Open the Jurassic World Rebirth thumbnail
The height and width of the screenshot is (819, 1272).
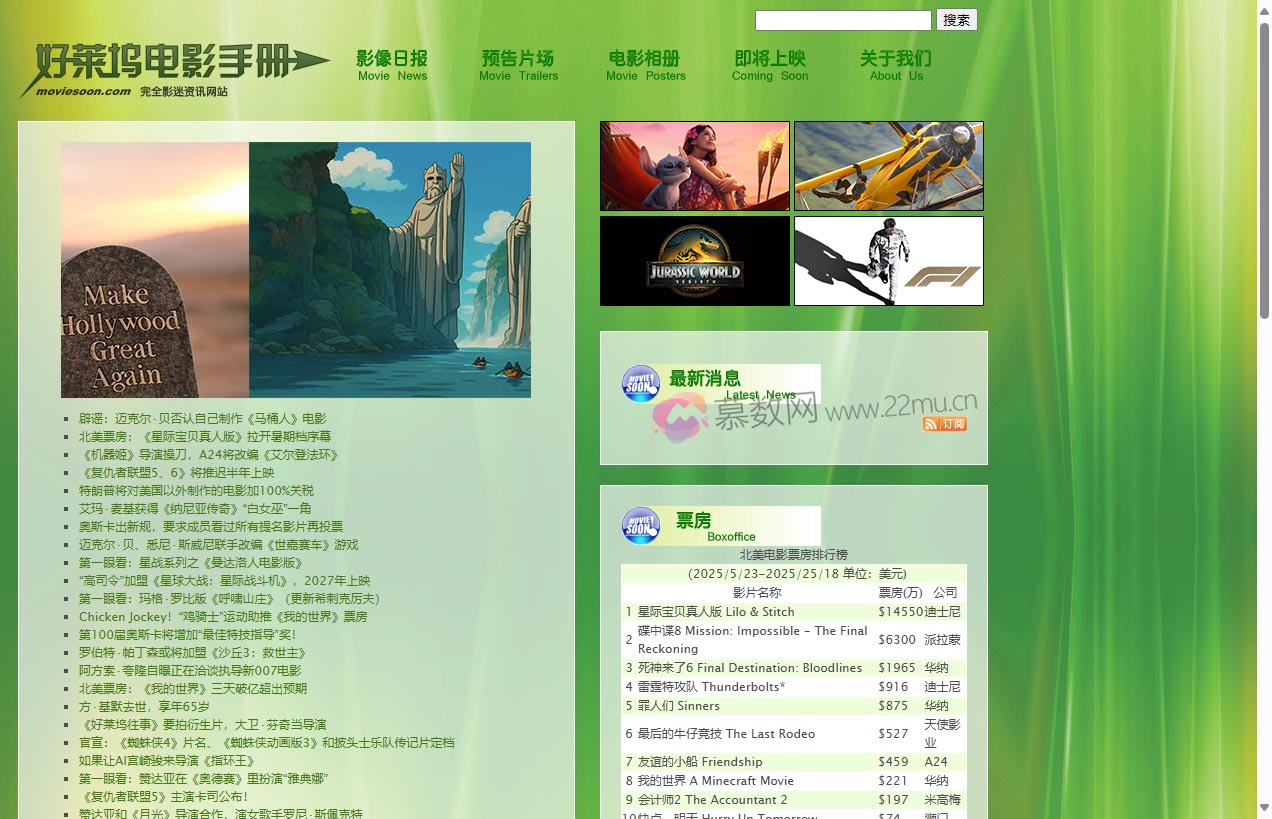coord(694,261)
